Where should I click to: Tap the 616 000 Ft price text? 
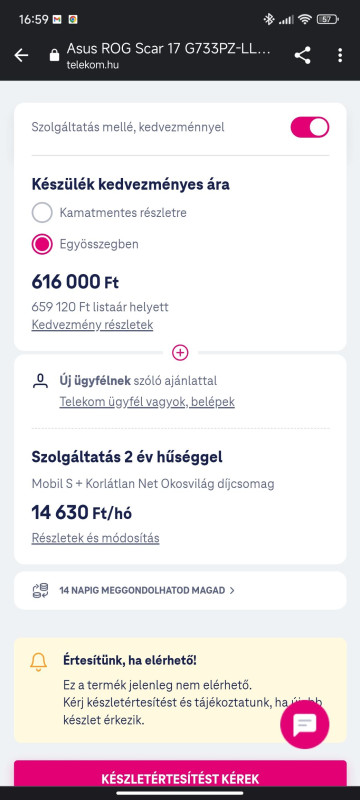pos(75,282)
